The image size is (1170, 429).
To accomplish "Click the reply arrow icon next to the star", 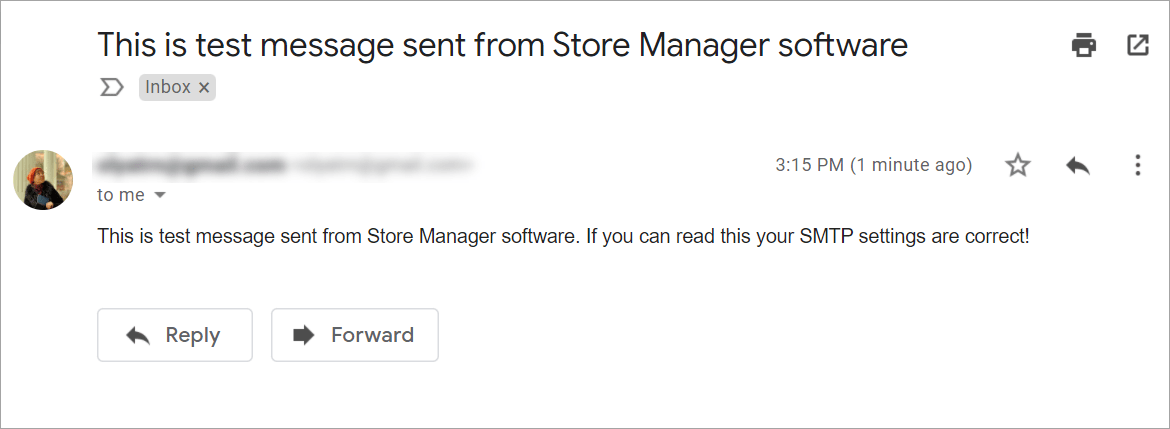I will 1077,165.
